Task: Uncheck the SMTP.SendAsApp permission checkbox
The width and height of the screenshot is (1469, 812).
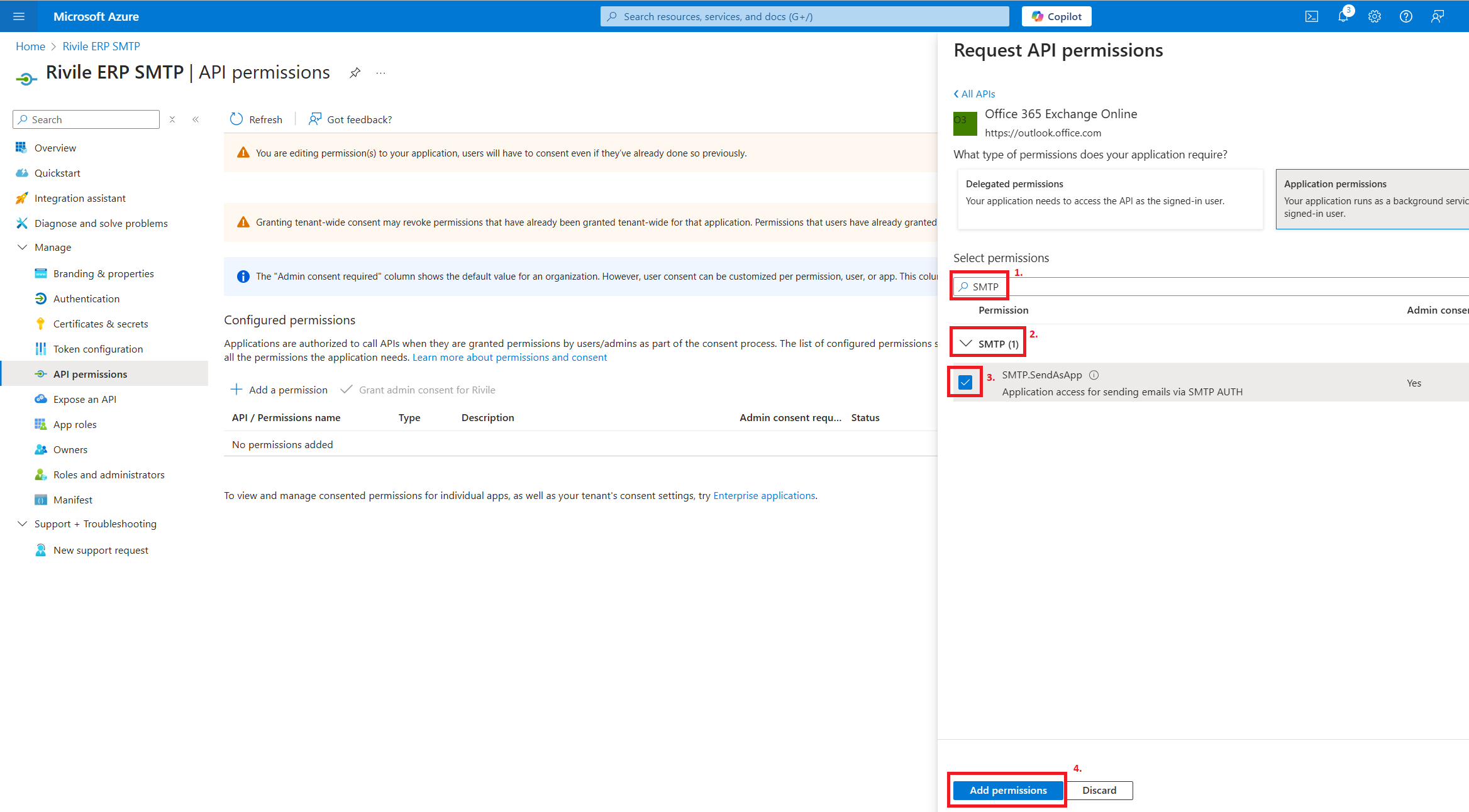Action: click(965, 382)
